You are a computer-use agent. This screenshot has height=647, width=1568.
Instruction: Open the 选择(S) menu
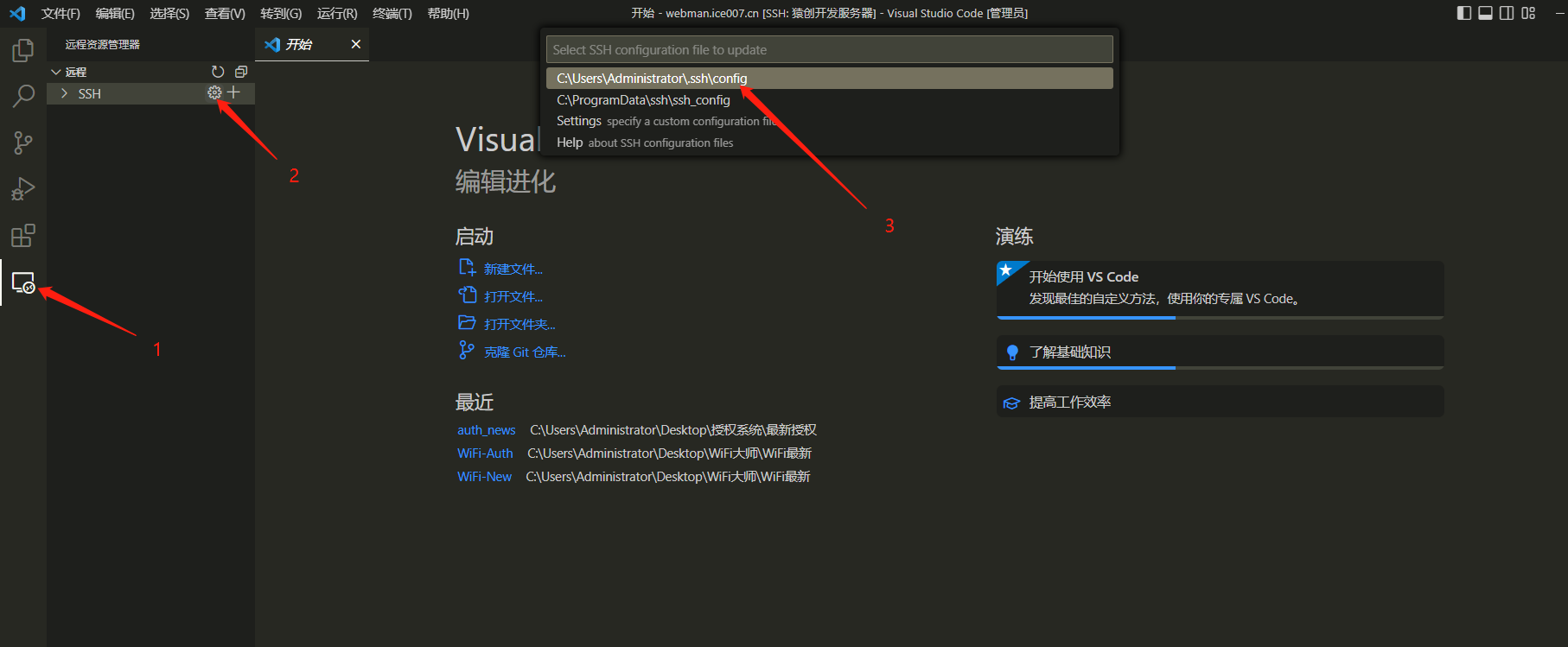(169, 13)
